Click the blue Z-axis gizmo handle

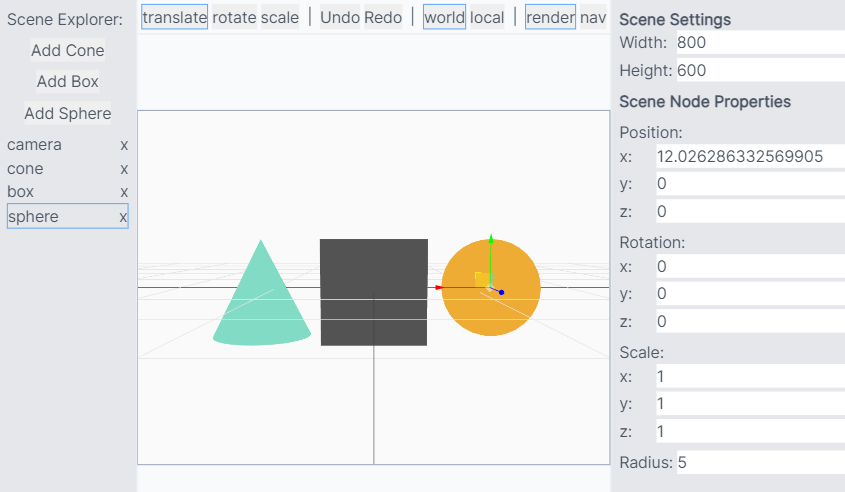[x=501, y=292]
